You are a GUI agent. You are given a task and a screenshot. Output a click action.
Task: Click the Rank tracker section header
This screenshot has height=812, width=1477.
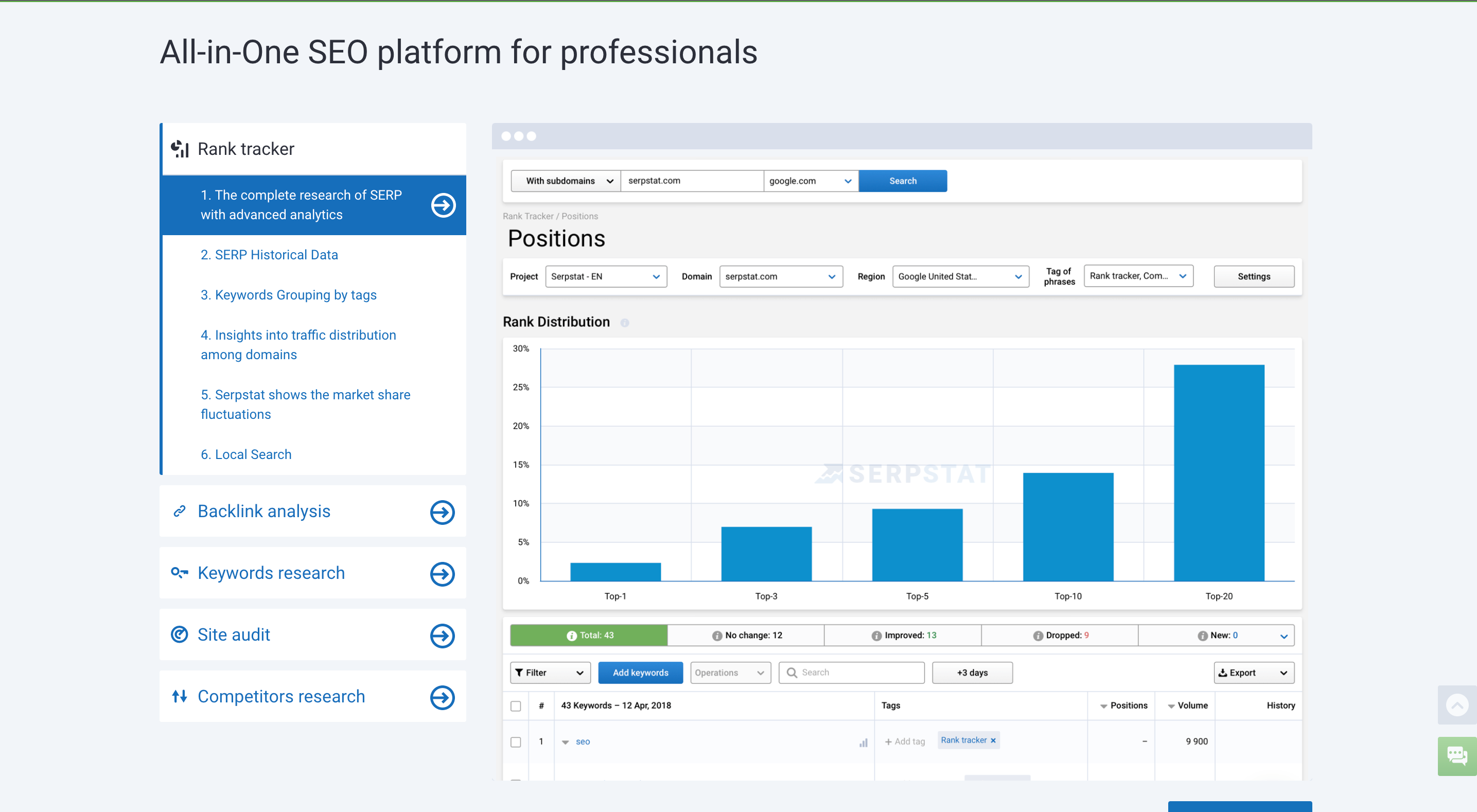coord(314,149)
